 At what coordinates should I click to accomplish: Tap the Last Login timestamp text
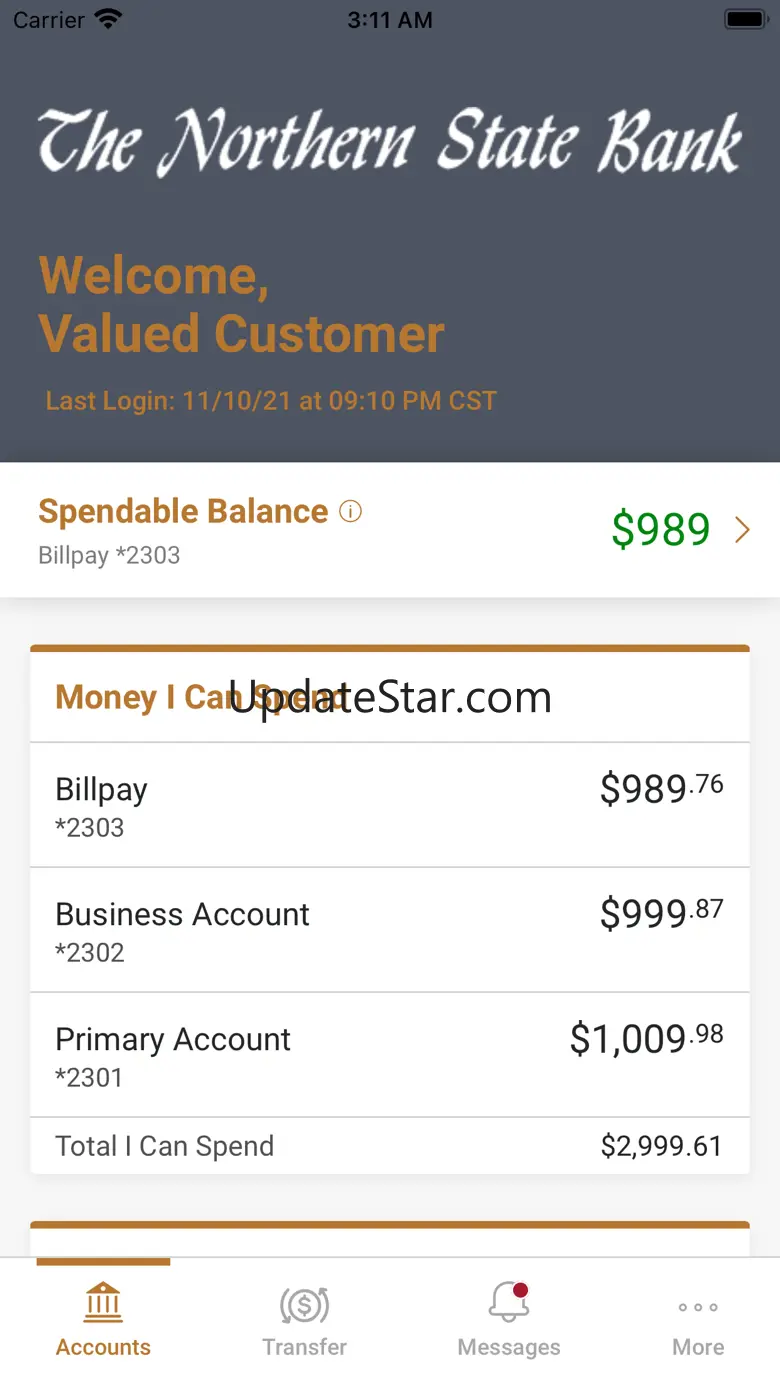(271, 401)
